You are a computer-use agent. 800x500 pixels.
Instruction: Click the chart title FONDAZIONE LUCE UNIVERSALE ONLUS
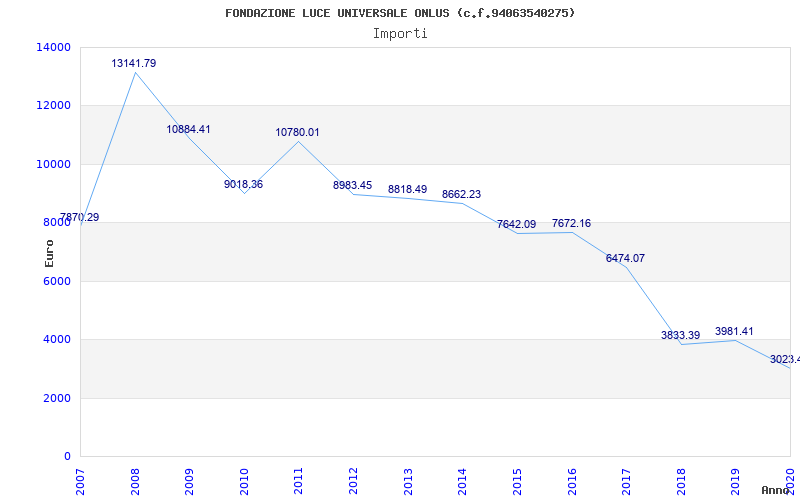tap(400, 13)
